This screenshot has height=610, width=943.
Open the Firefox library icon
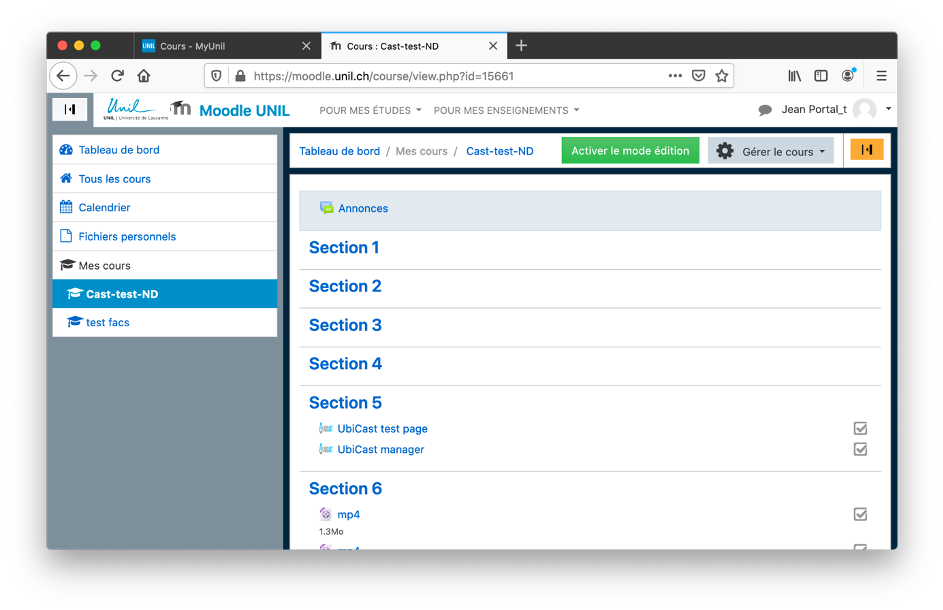point(795,76)
